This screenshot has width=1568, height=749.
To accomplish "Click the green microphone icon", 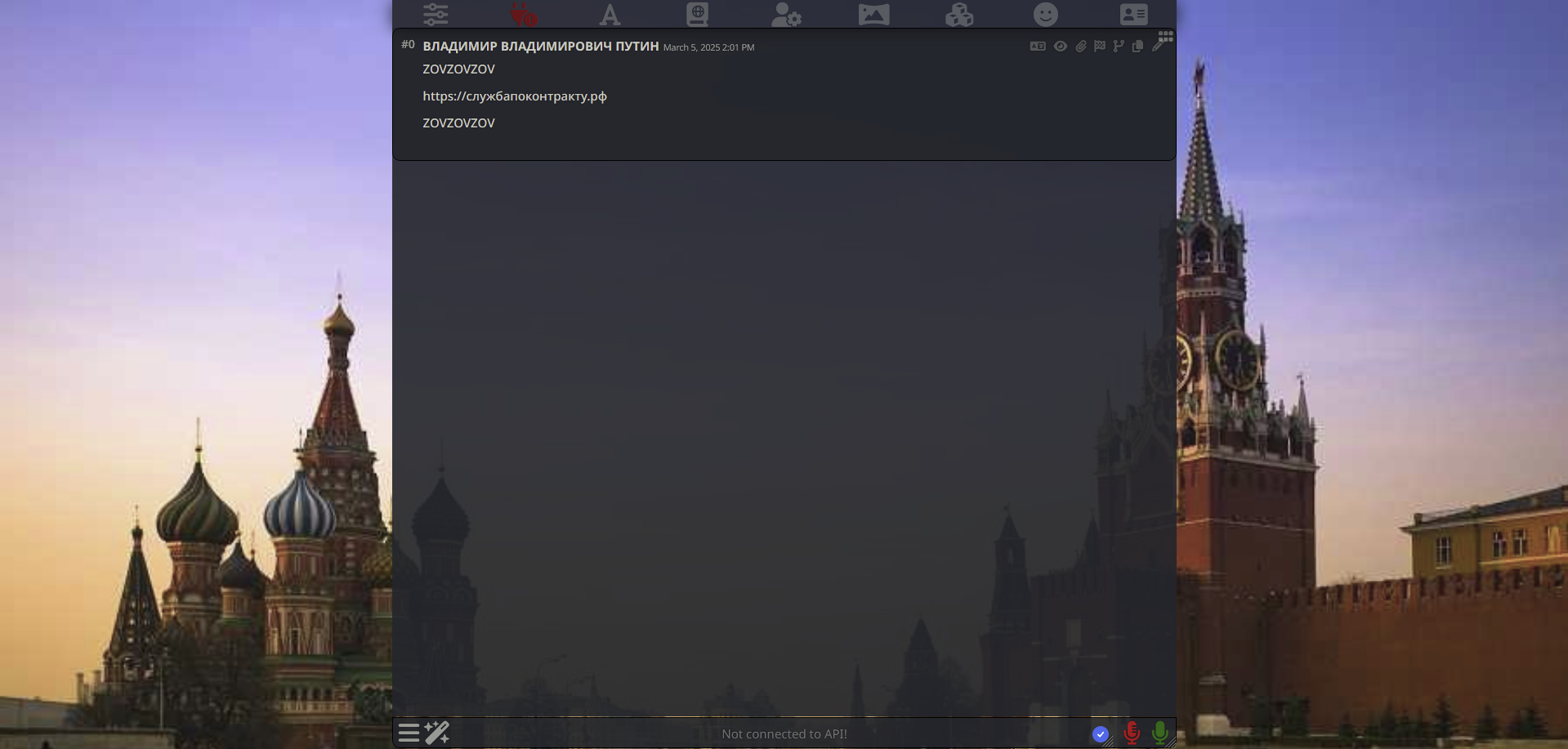I will coord(1159,733).
